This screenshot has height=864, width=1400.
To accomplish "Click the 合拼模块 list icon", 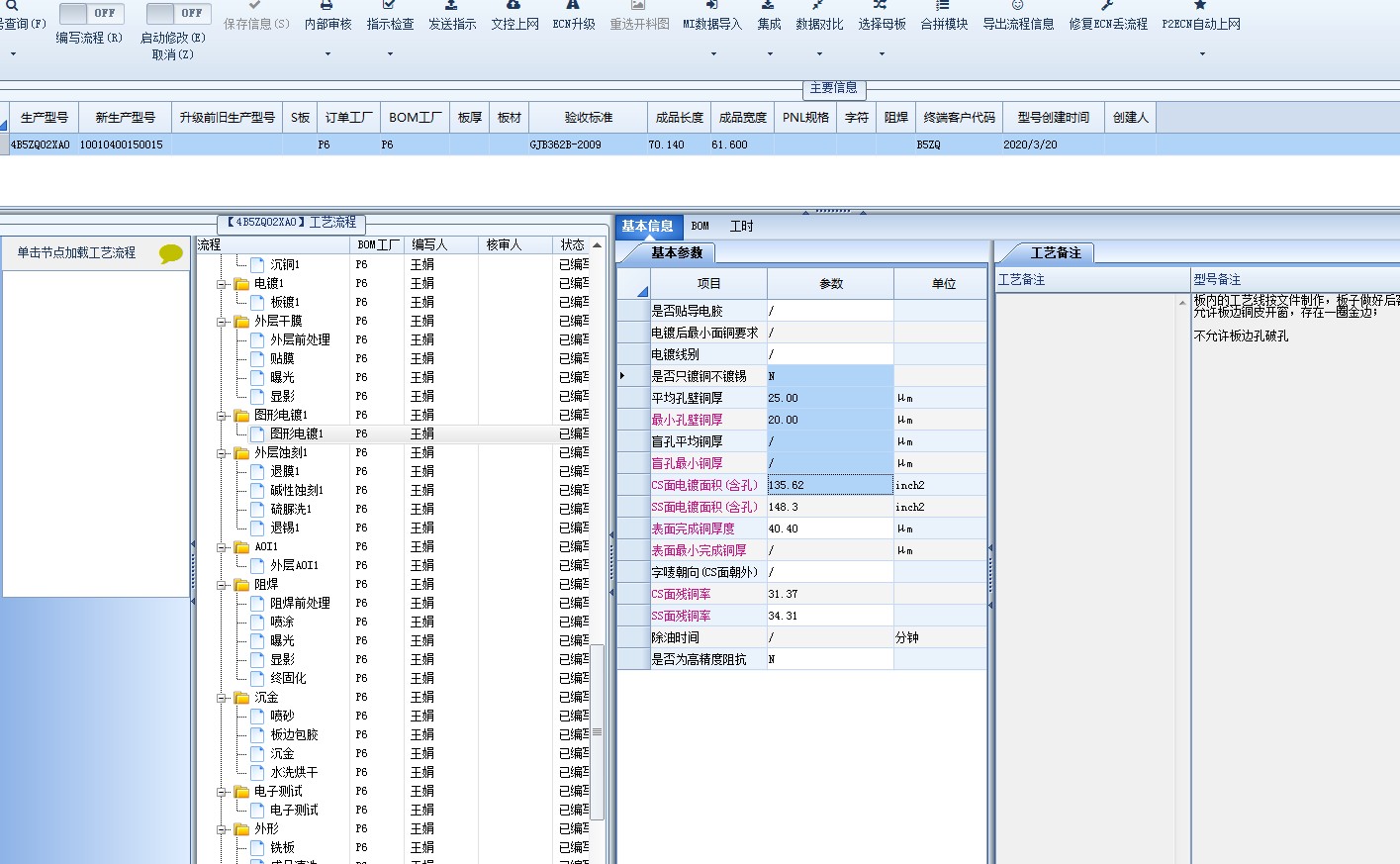I will point(943,5).
